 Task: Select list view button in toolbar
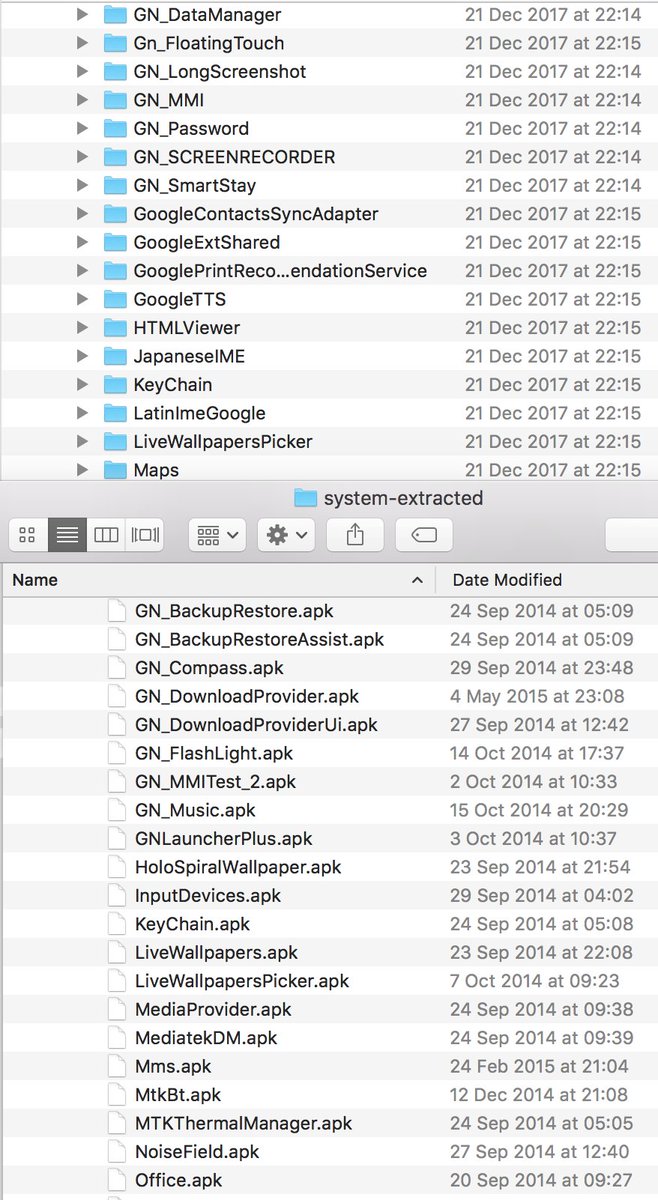pyautogui.click(x=67, y=535)
